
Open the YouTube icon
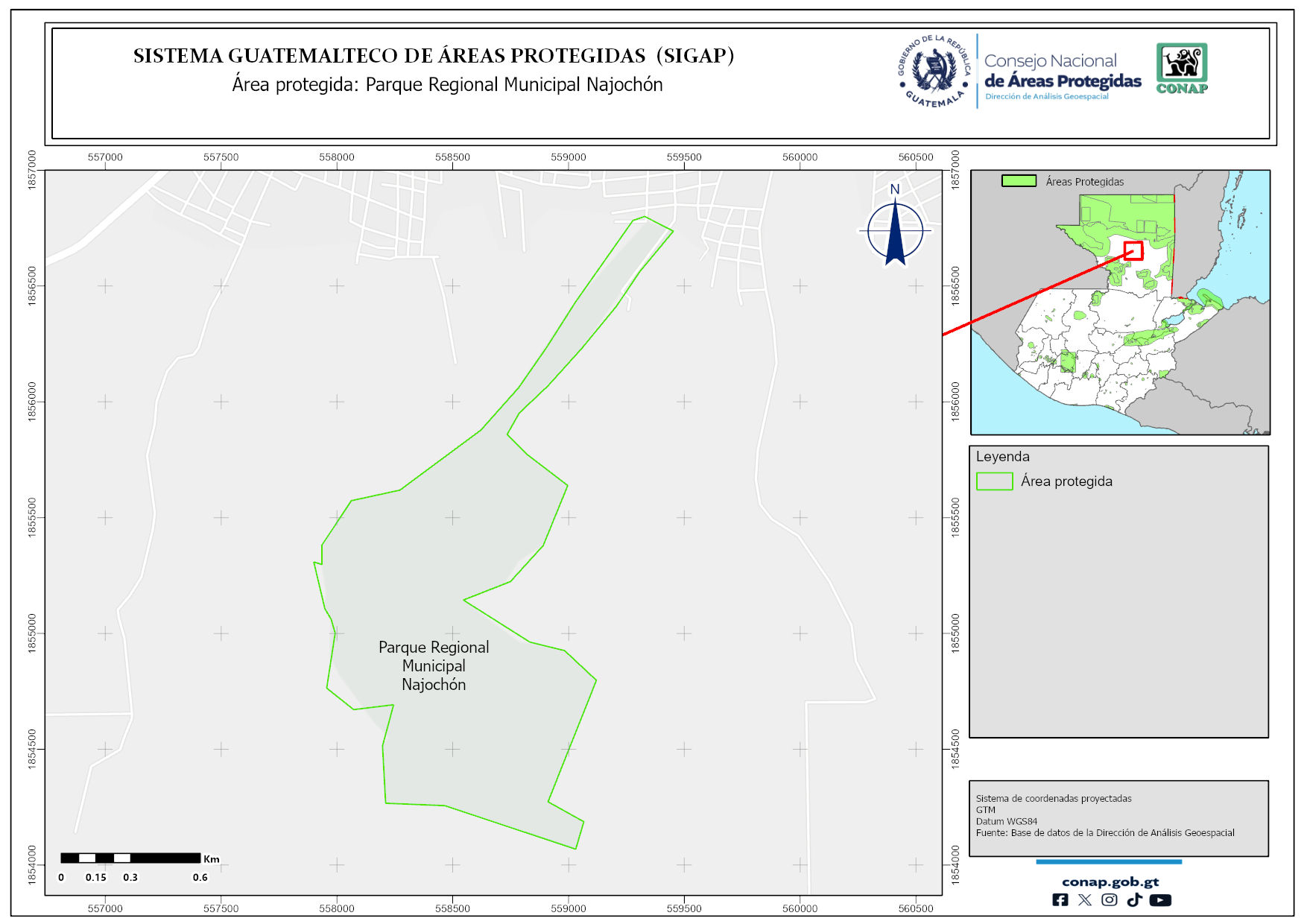point(1159,899)
